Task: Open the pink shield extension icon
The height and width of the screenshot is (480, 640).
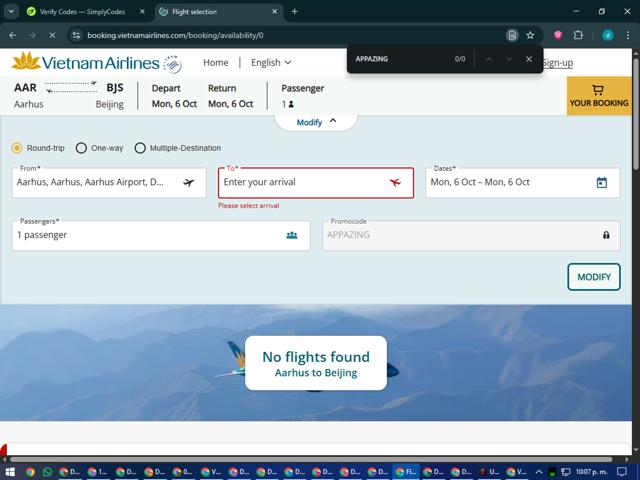Action: pyautogui.click(x=558, y=35)
